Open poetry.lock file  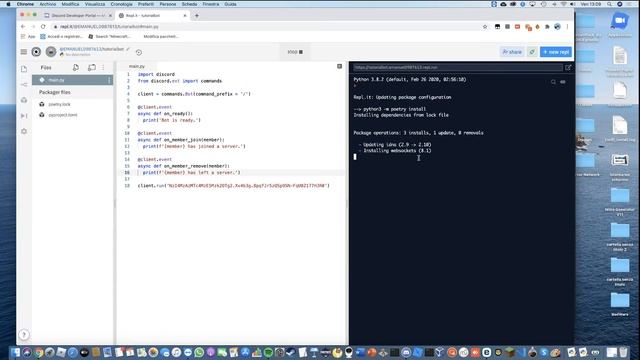[x=60, y=104]
